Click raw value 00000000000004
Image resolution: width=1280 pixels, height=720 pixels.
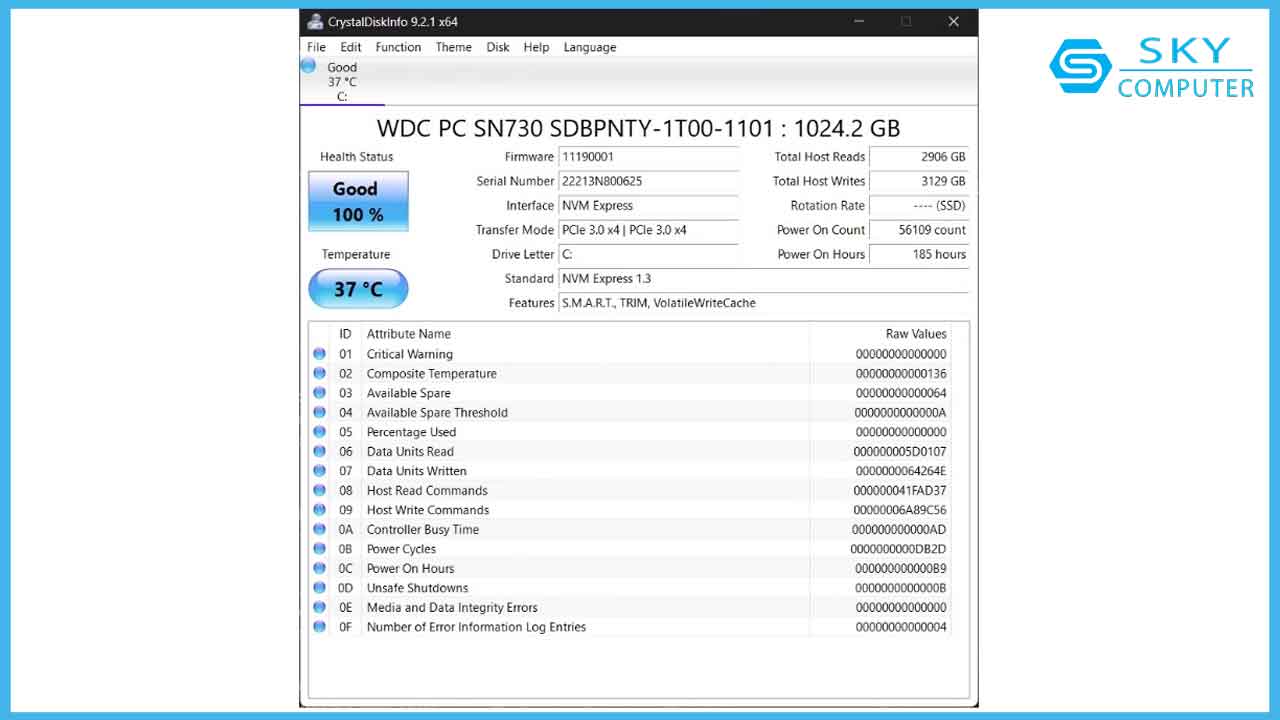point(901,627)
